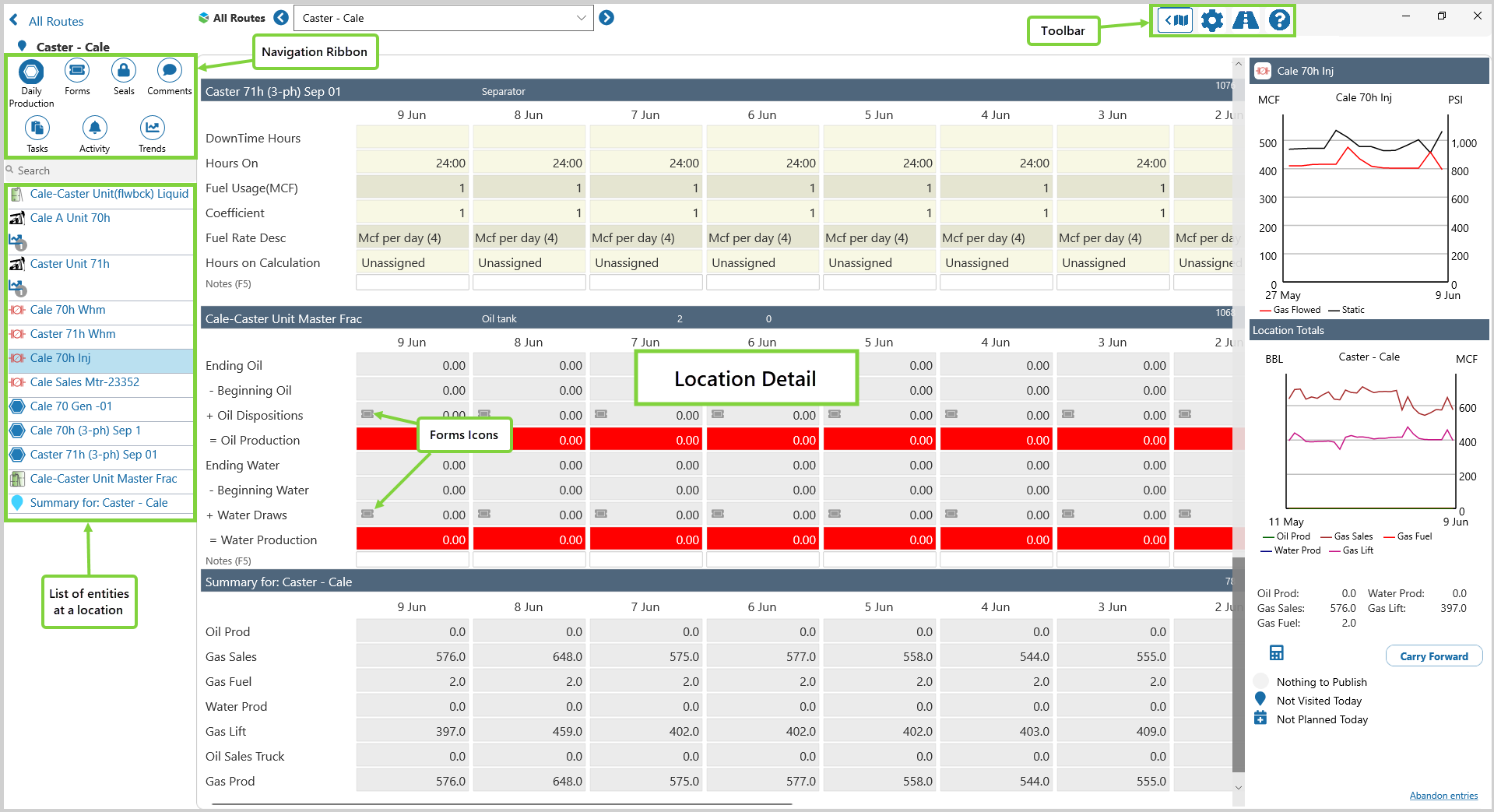Go to the next route arrow

pyautogui.click(x=606, y=18)
